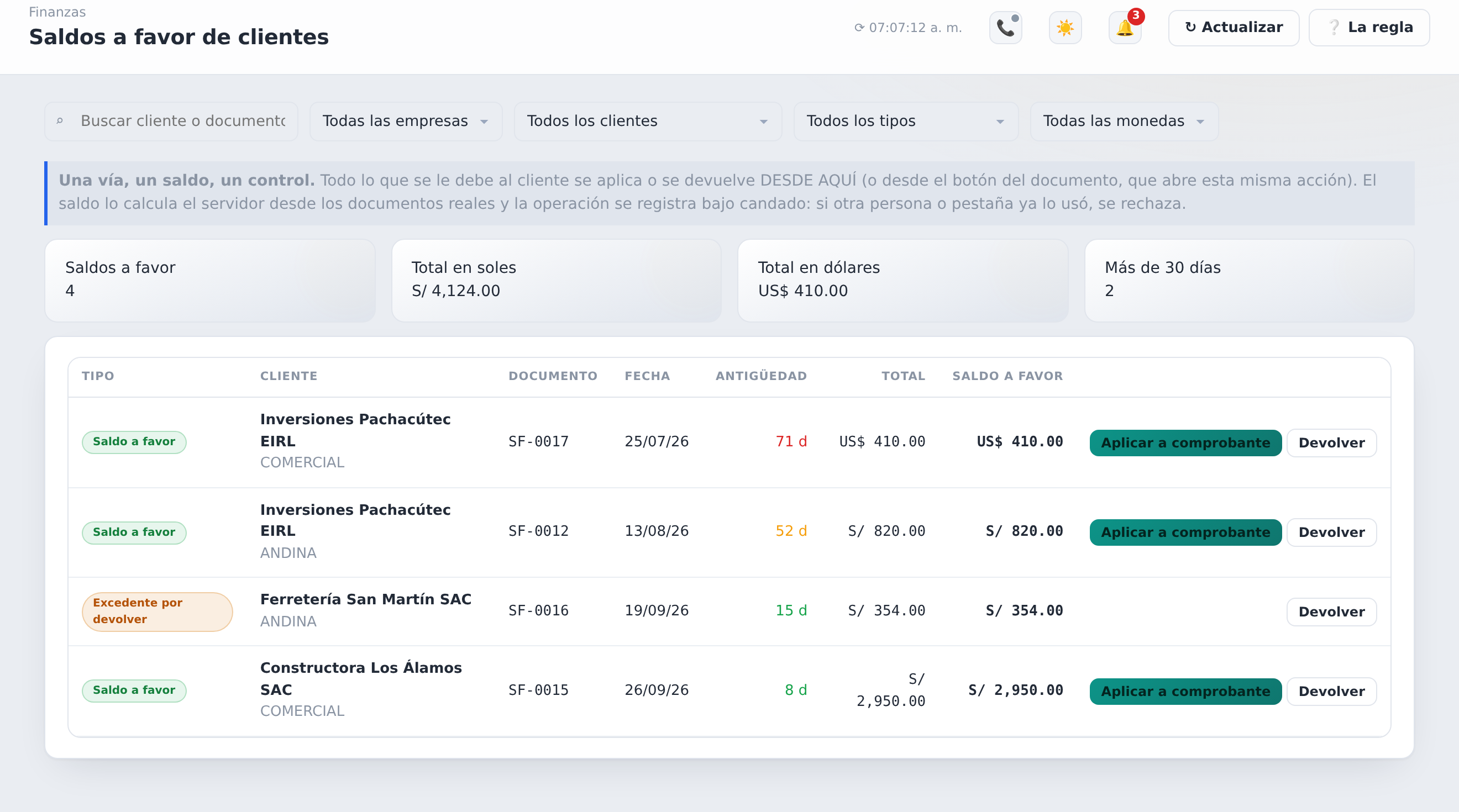
Task: Open the Todos los clientes dropdown
Action: pyautogui.click(x=647, y=121)
